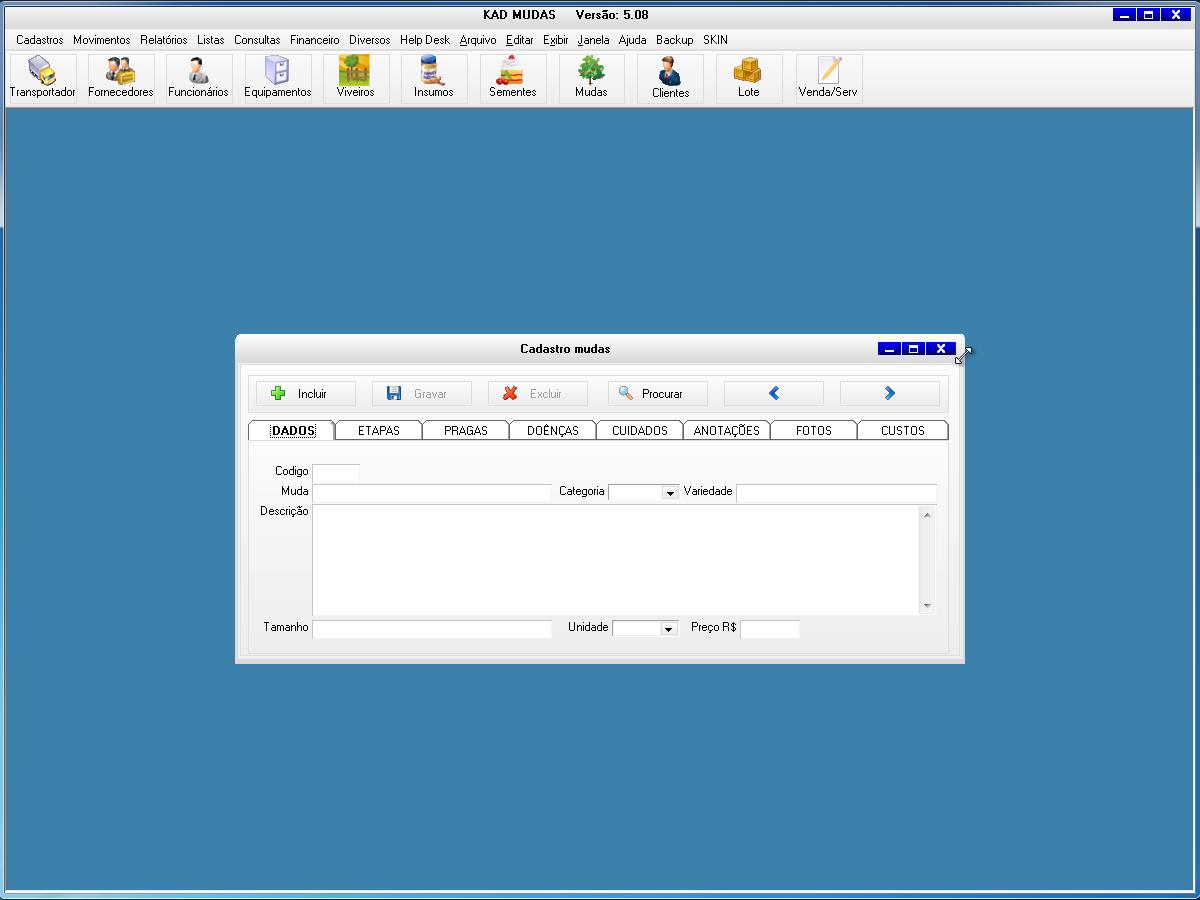Click Descrição scrollbar up arrow
The image size is (1200, 900).
[x=927, y=515]
